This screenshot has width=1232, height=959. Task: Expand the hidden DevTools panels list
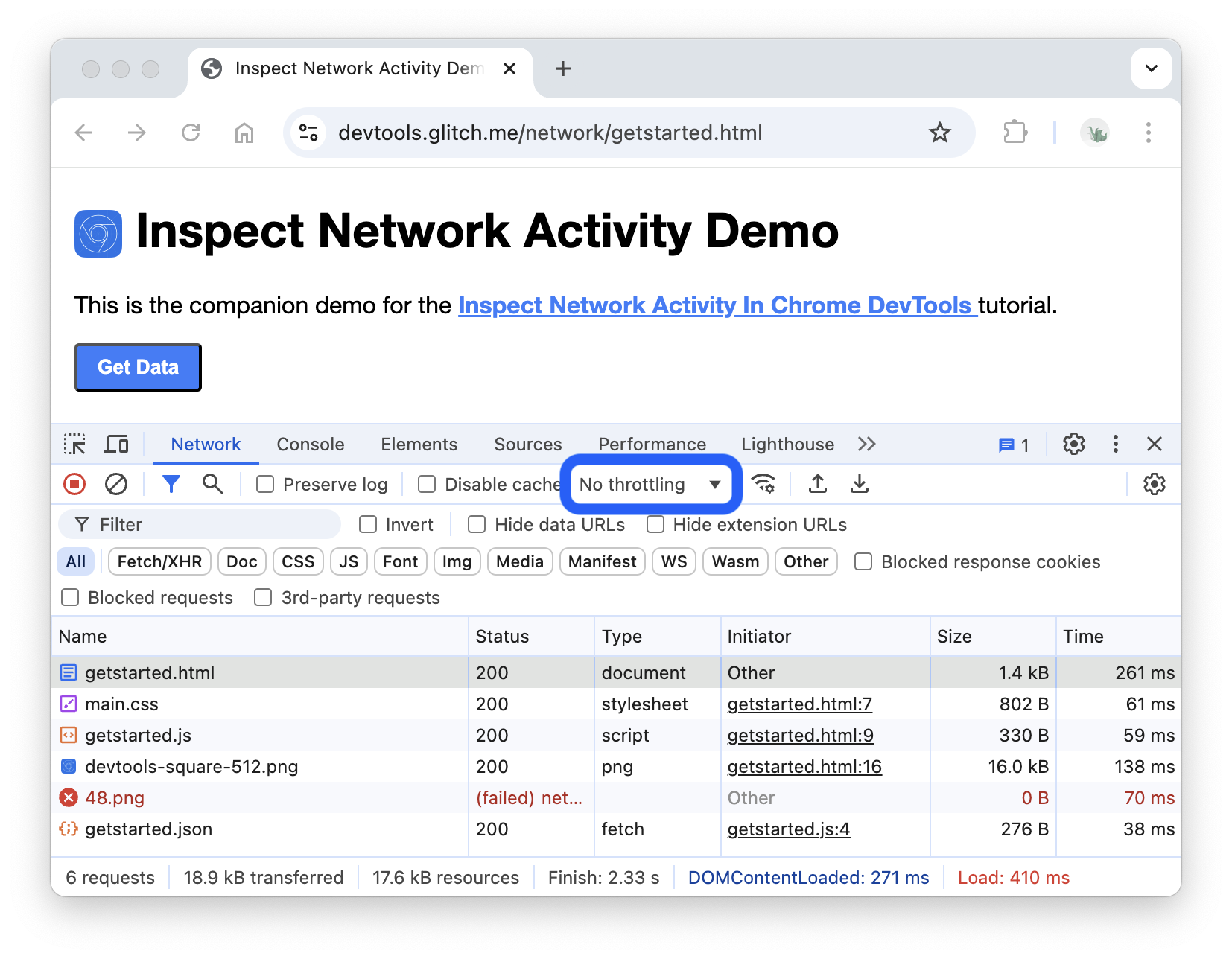tap(866, 444)
